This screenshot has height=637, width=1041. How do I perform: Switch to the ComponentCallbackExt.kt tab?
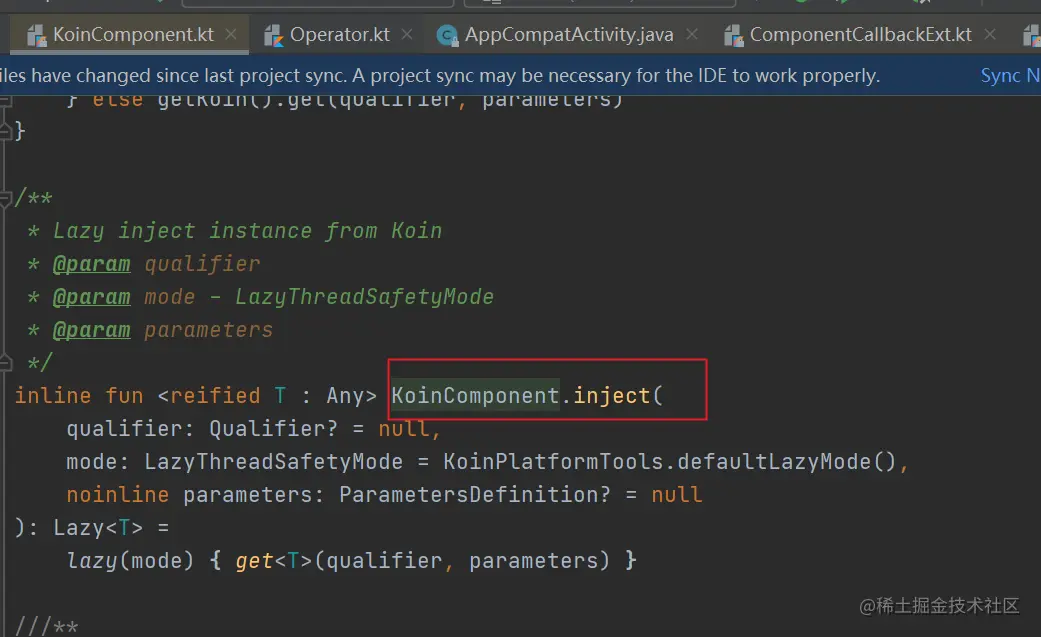pos(860,35)
